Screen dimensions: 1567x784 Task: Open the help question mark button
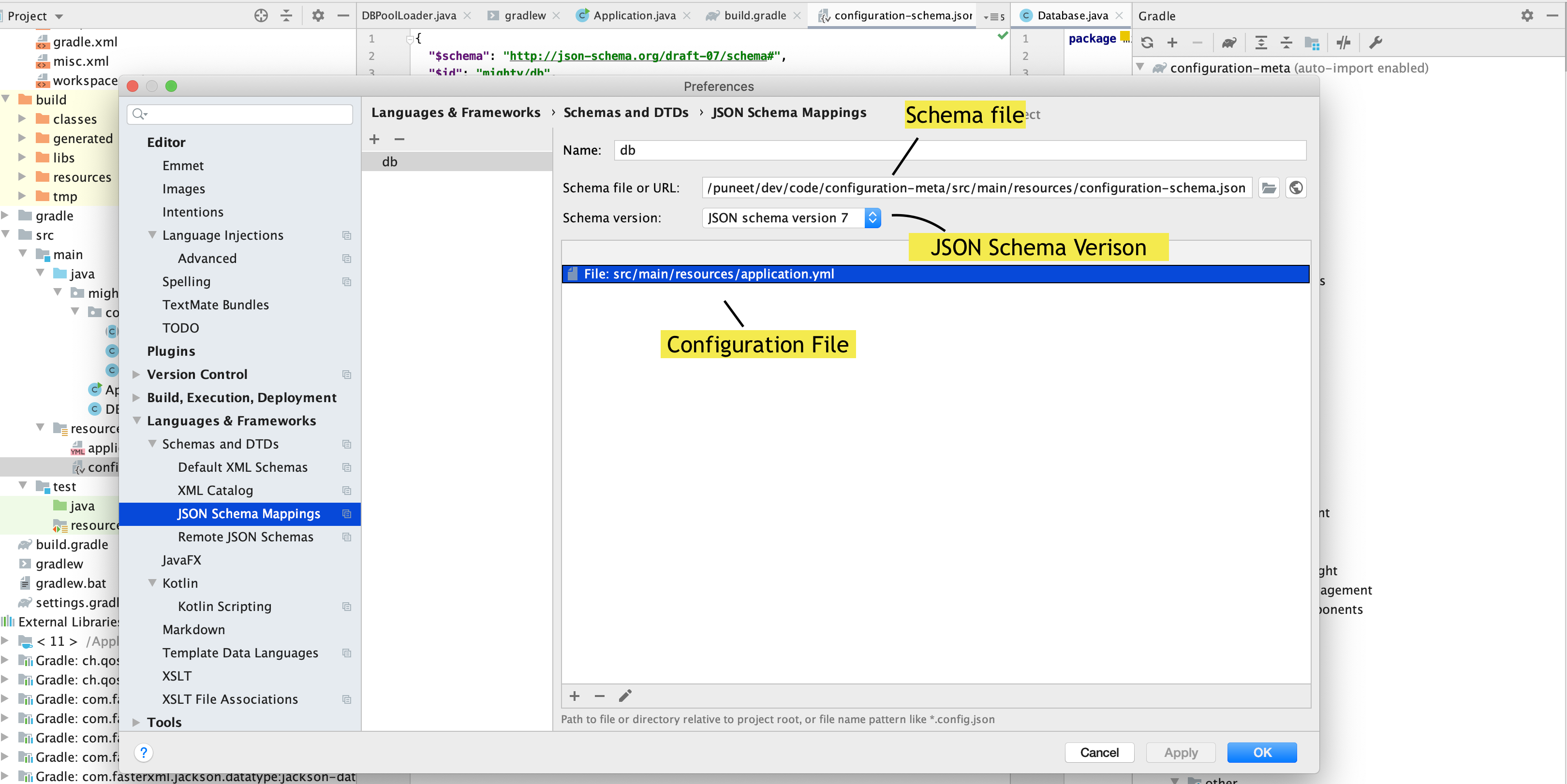144,753
